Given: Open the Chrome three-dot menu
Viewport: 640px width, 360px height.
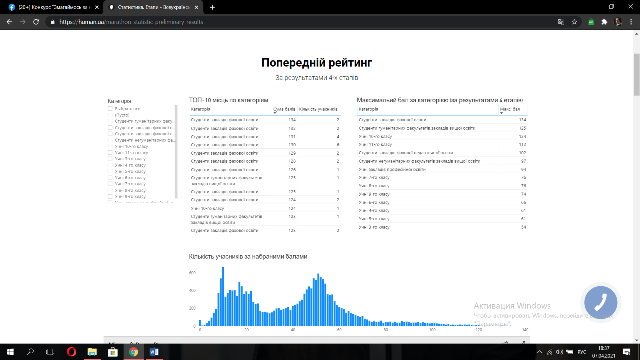Looking at the screenshot, I should pos(631,22).
